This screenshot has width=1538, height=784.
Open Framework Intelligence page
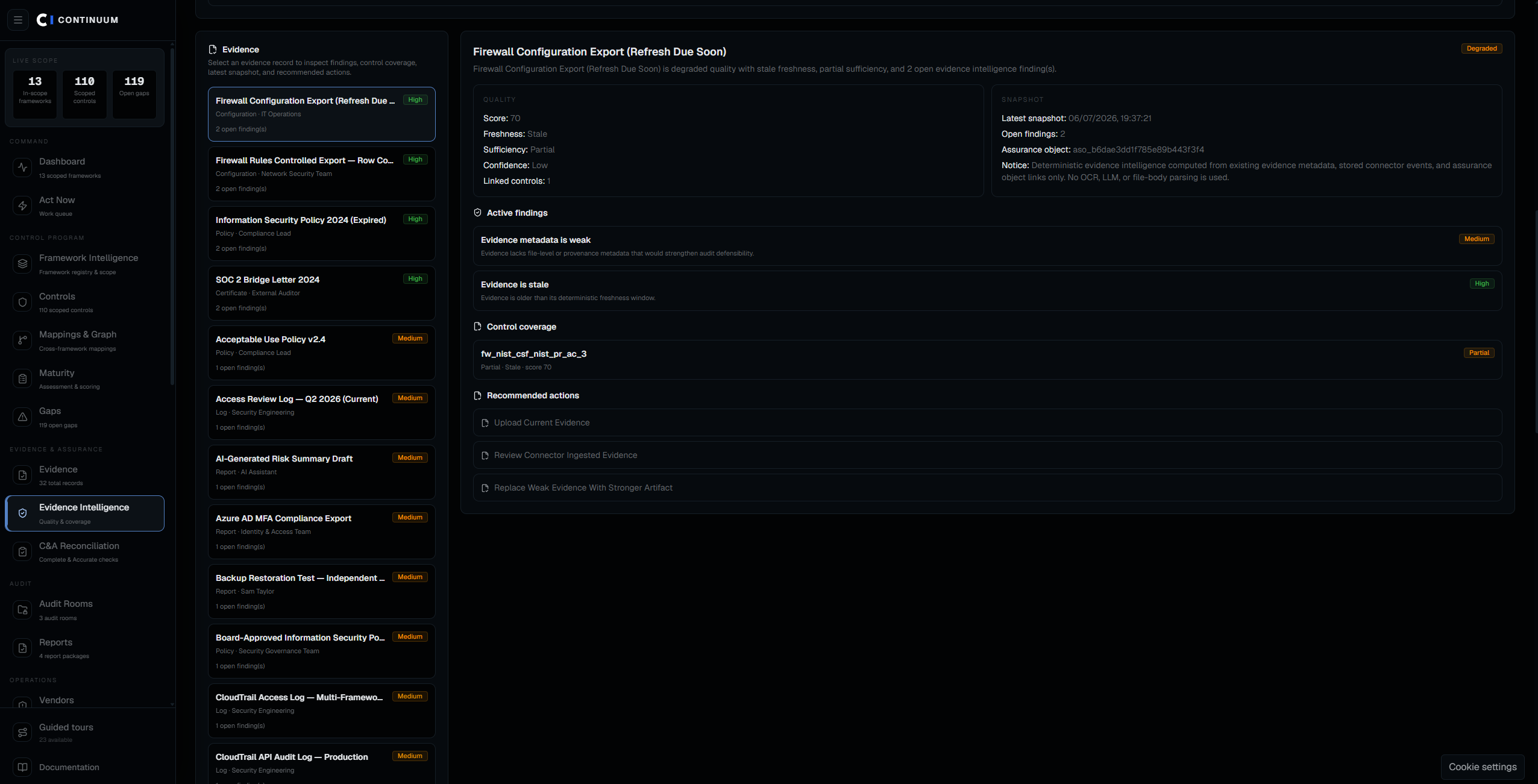[85, 264]
